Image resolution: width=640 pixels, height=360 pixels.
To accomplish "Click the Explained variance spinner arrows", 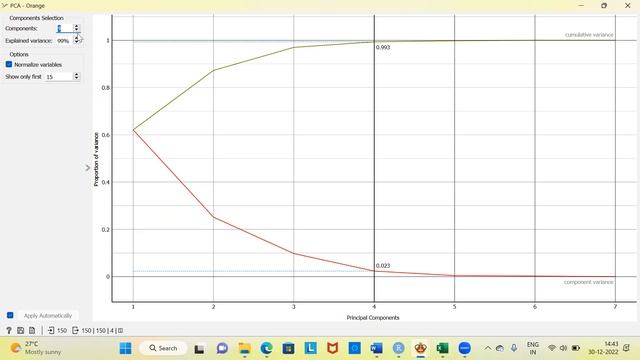I will [x=76, y=40].
